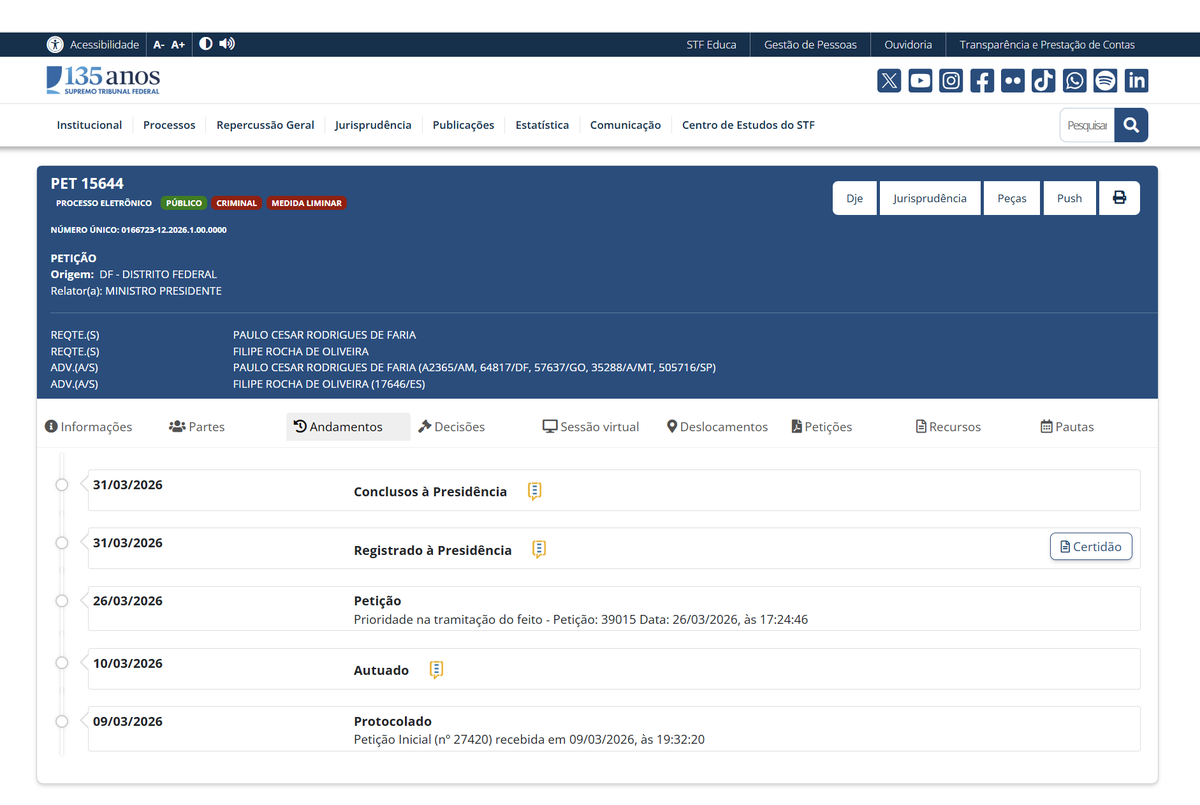Select the Andamentos tab
This screenshot has width=1200, height=805.
(x=348, y=427)
